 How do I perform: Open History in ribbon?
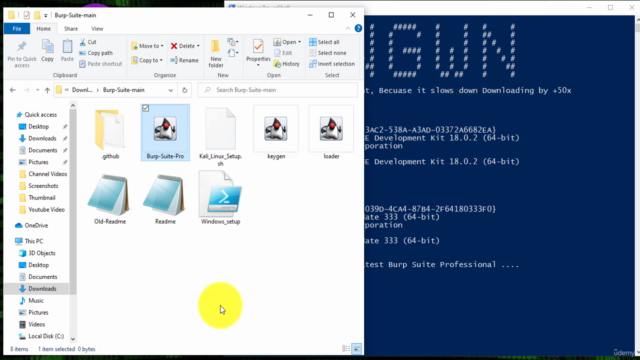(x=287, y=64)
